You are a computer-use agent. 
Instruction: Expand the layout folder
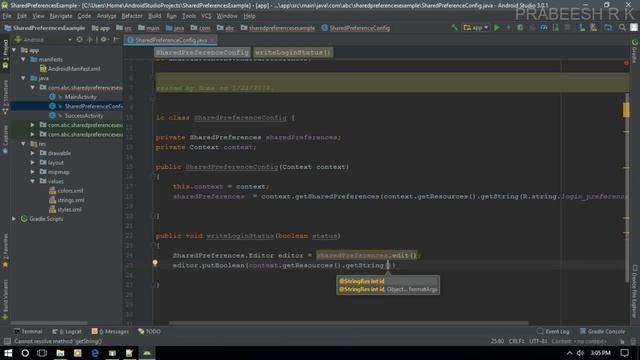(33, 162)
